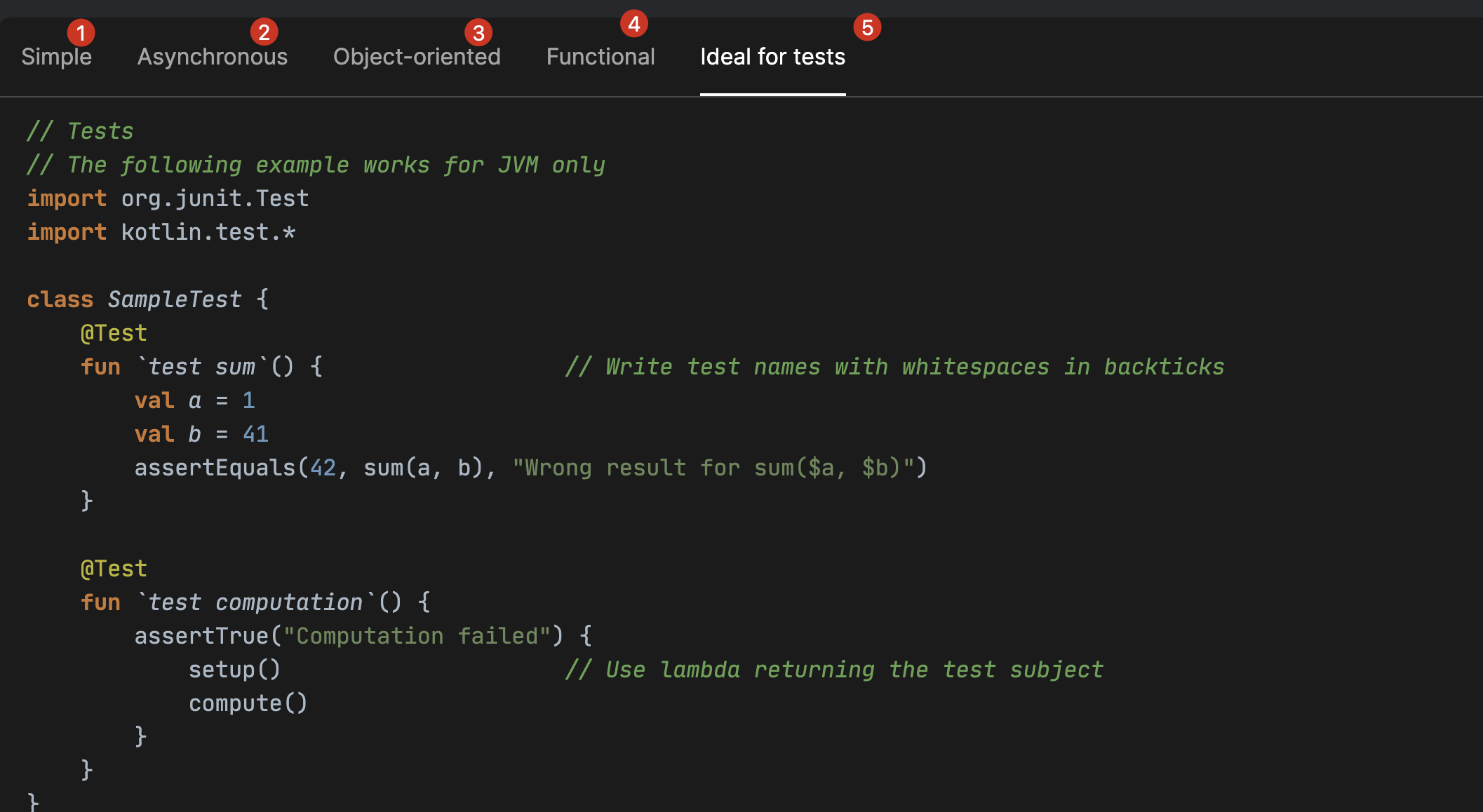
Task: Click the Ideal for tests tab
Action: coord(772,57)
